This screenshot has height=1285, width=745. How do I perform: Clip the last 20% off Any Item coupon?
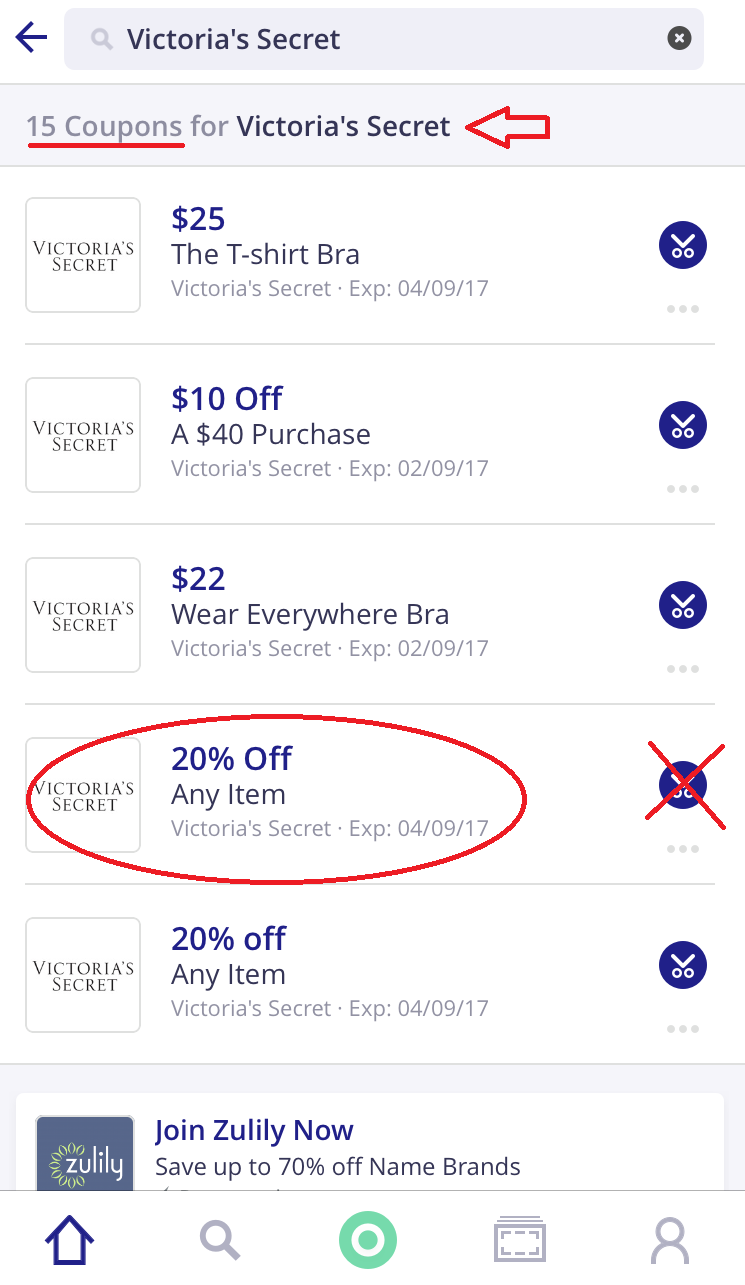683,965
